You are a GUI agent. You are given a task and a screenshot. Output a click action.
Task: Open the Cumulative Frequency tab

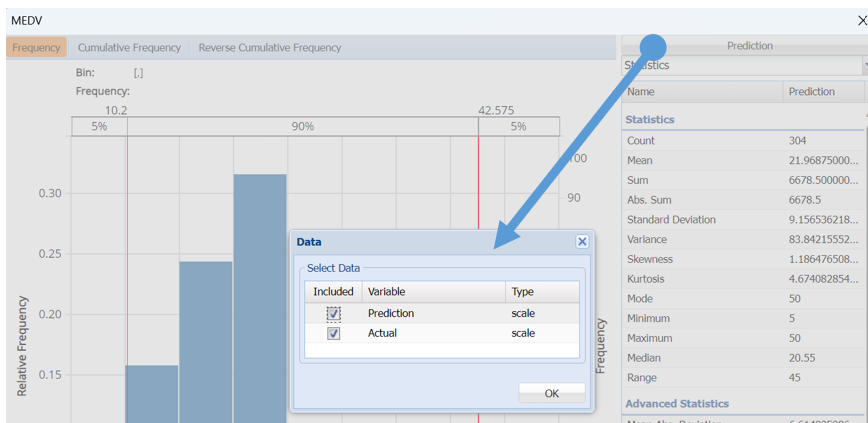tap(129, 47)
